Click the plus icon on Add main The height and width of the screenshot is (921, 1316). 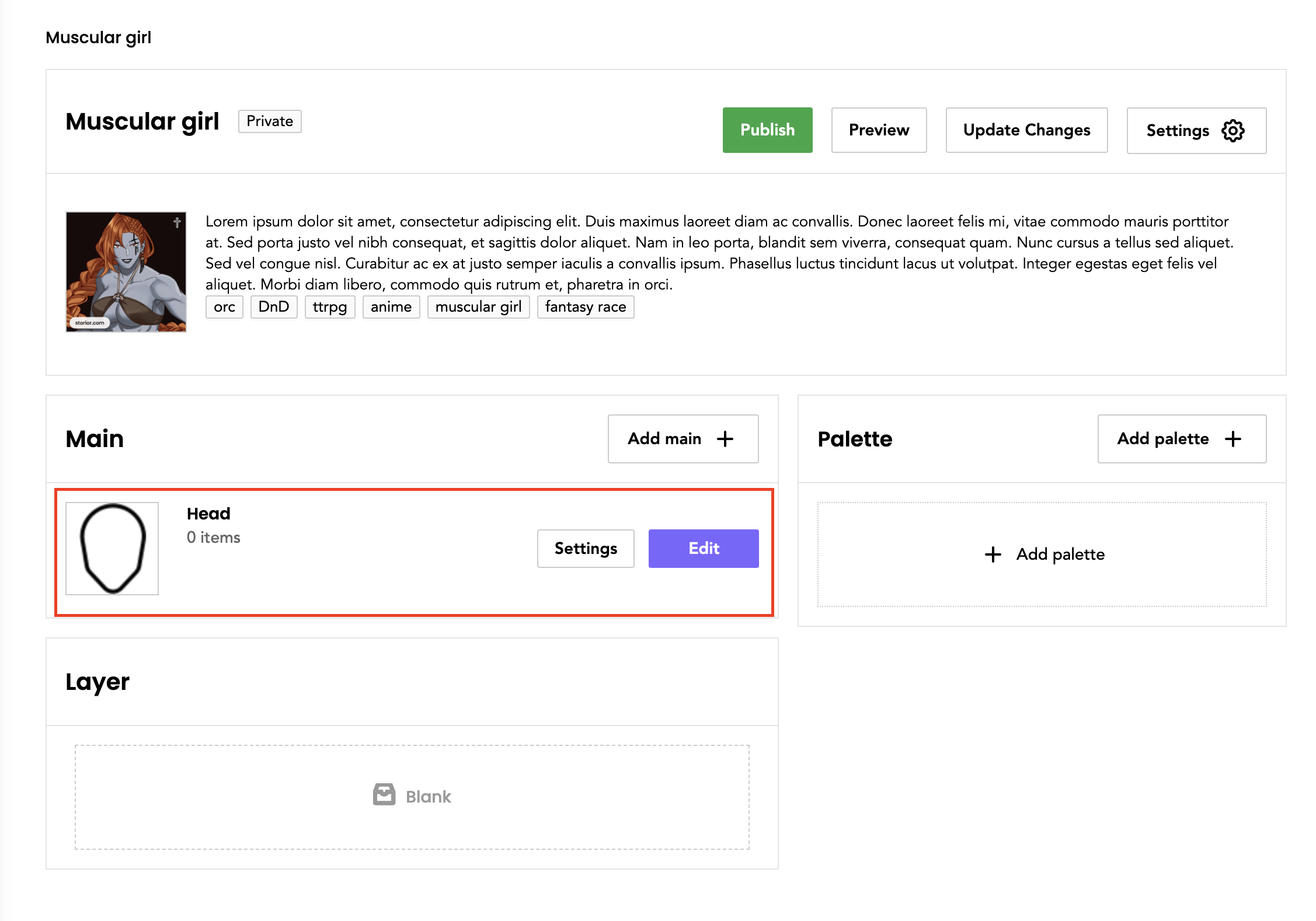725,439
